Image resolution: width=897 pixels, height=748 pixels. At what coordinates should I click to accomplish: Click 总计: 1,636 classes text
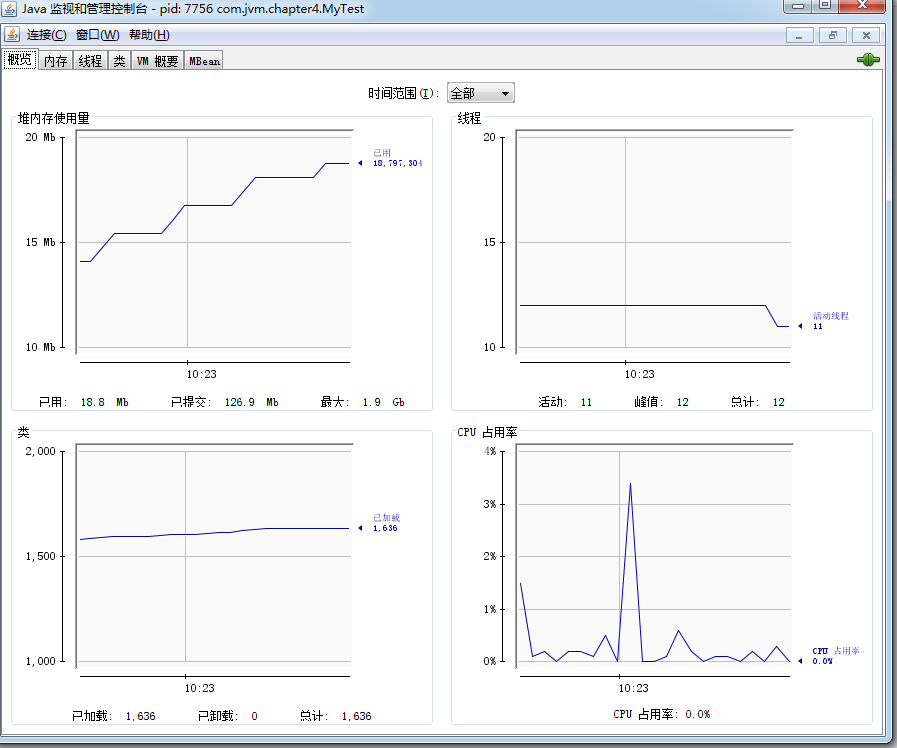(335, 716)
